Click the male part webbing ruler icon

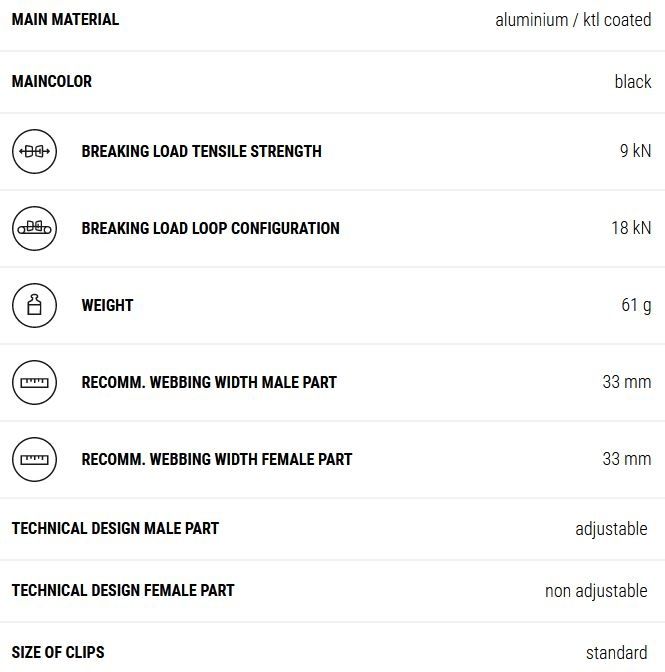point(35,383)
